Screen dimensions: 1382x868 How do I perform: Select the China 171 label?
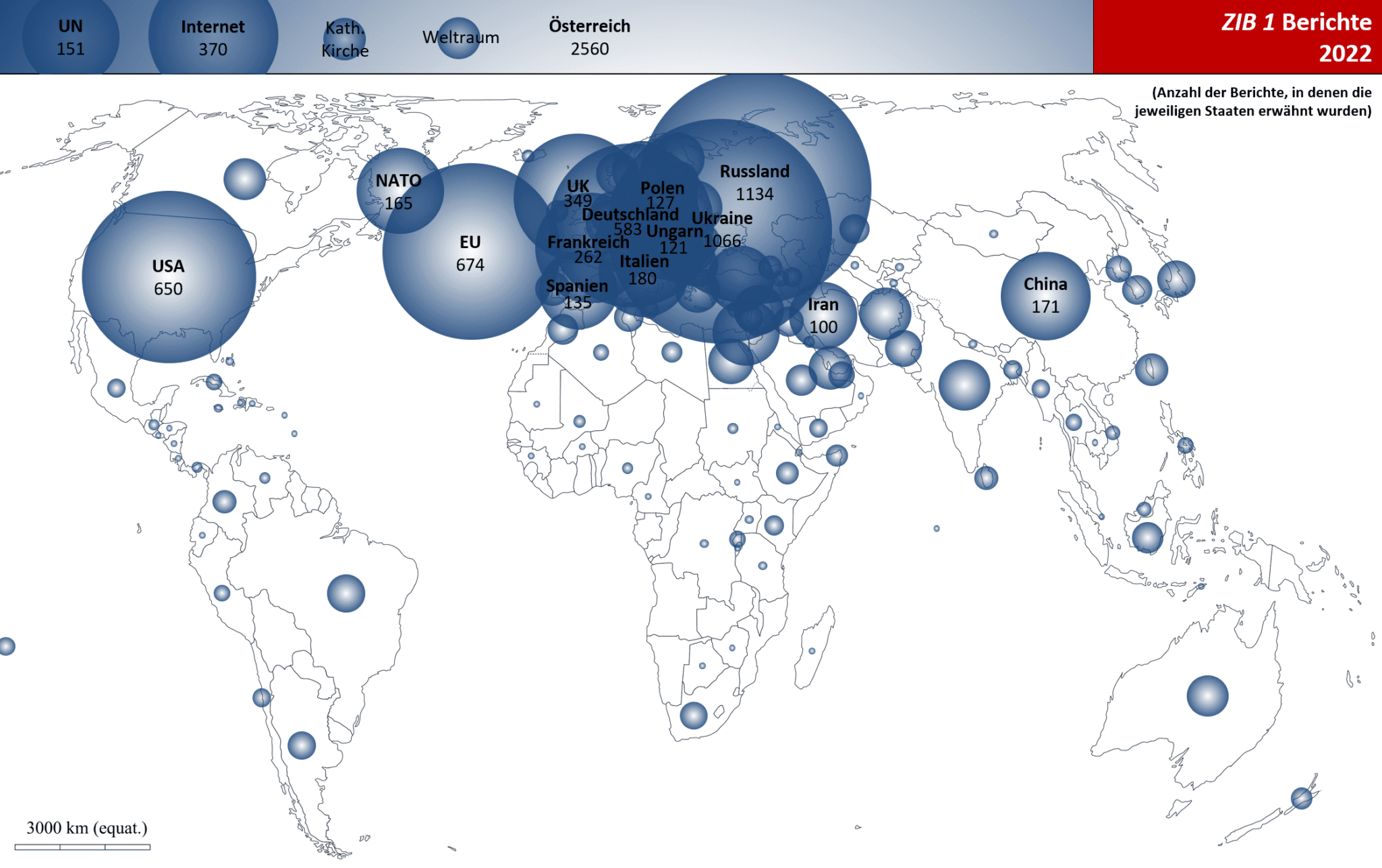[1045, 295]
